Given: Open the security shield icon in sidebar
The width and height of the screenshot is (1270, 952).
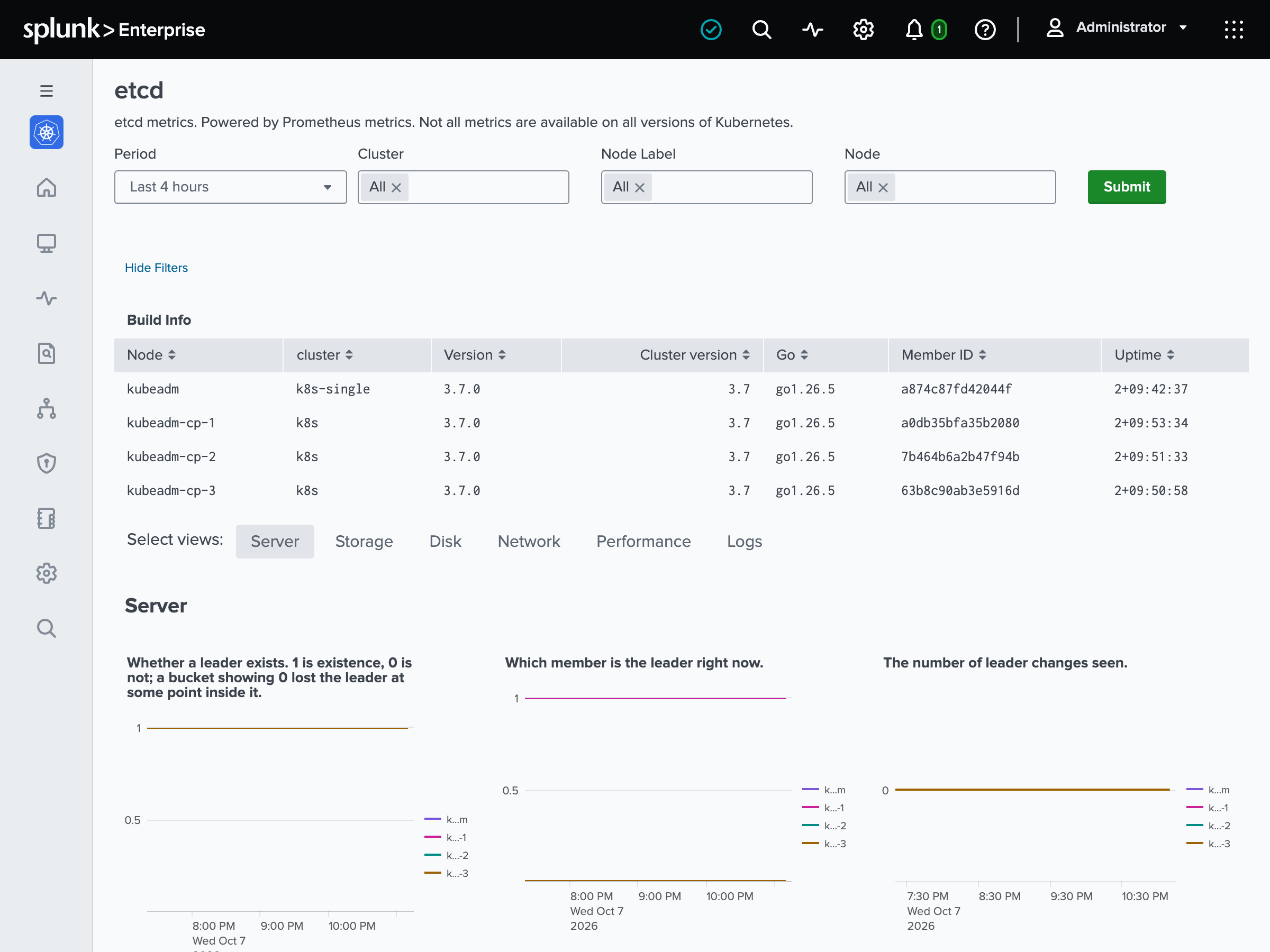Looking at the screenshot, I should click(x=47, y=463).
